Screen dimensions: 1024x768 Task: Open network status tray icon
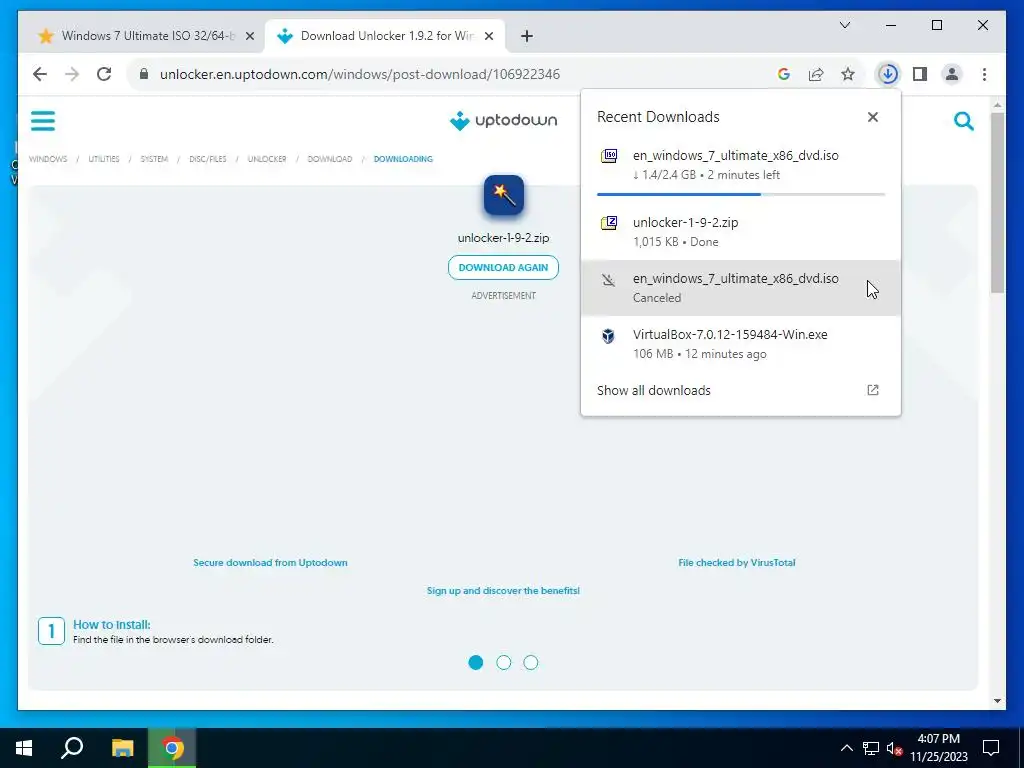(x=871, y=748)
